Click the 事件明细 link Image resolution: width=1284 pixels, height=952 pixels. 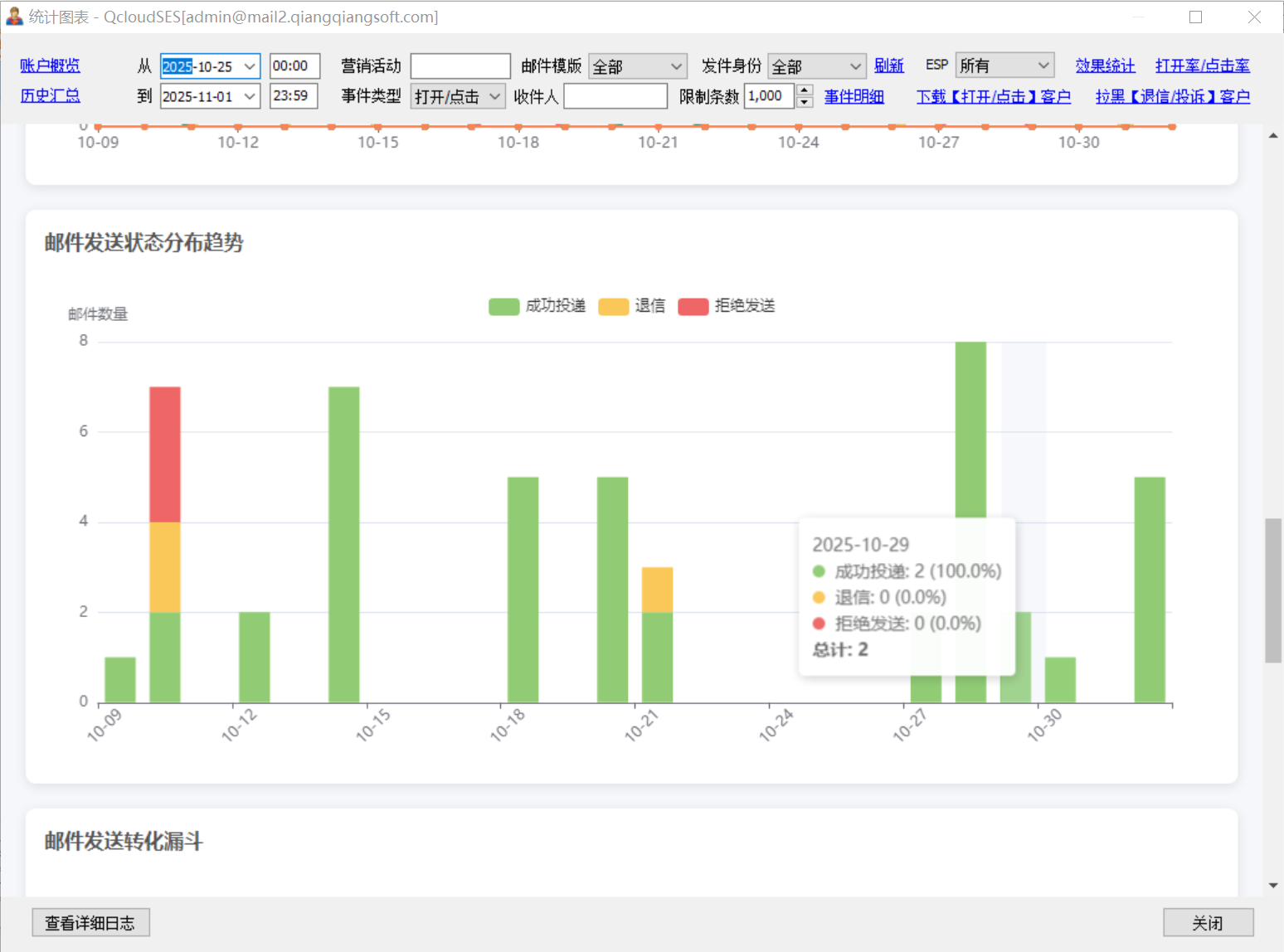coord(854,96)
